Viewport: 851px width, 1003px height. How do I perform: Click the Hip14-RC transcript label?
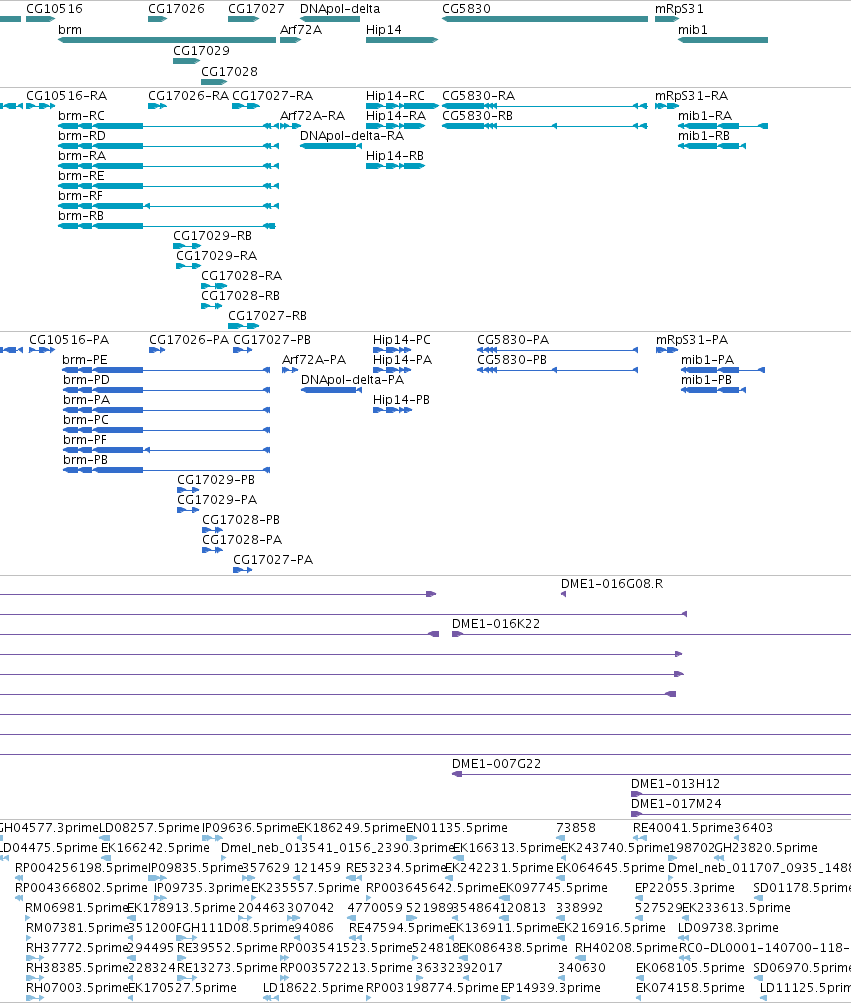pyautogui.click(x=395, y=96)
